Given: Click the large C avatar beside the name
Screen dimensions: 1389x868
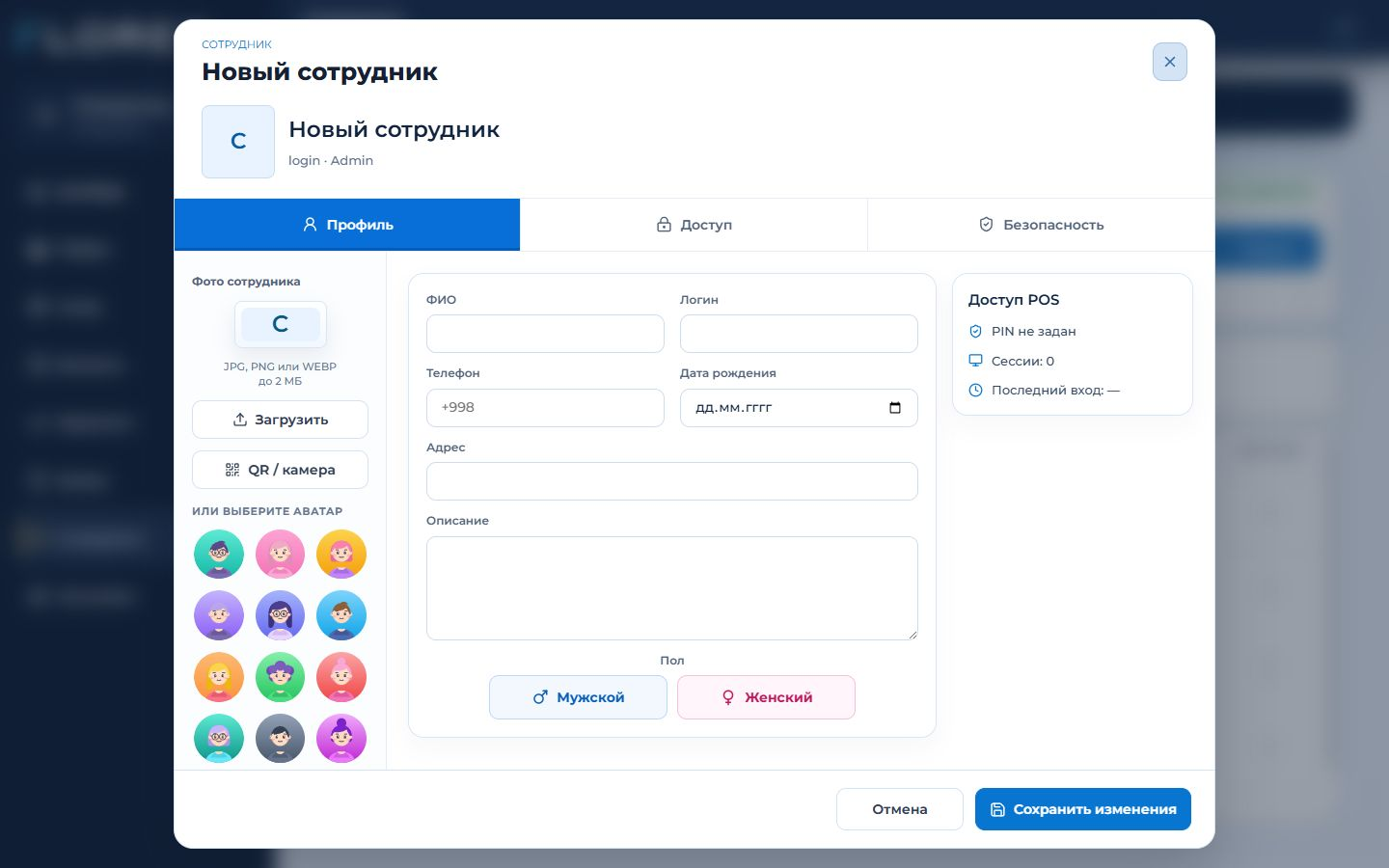Looking at the screenshot, I should [238, 142].
